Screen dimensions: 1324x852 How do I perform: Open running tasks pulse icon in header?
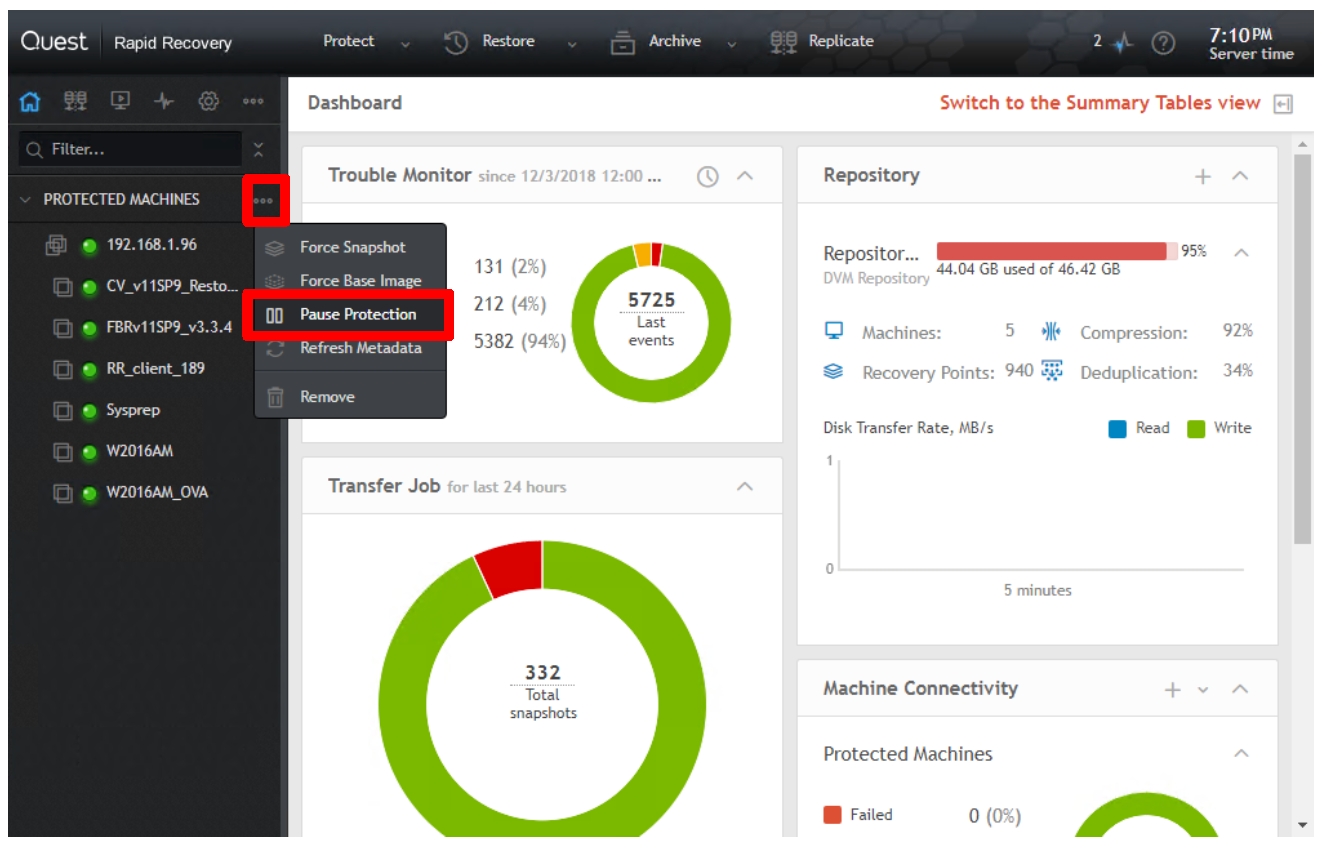click(x=1123, y=43)
